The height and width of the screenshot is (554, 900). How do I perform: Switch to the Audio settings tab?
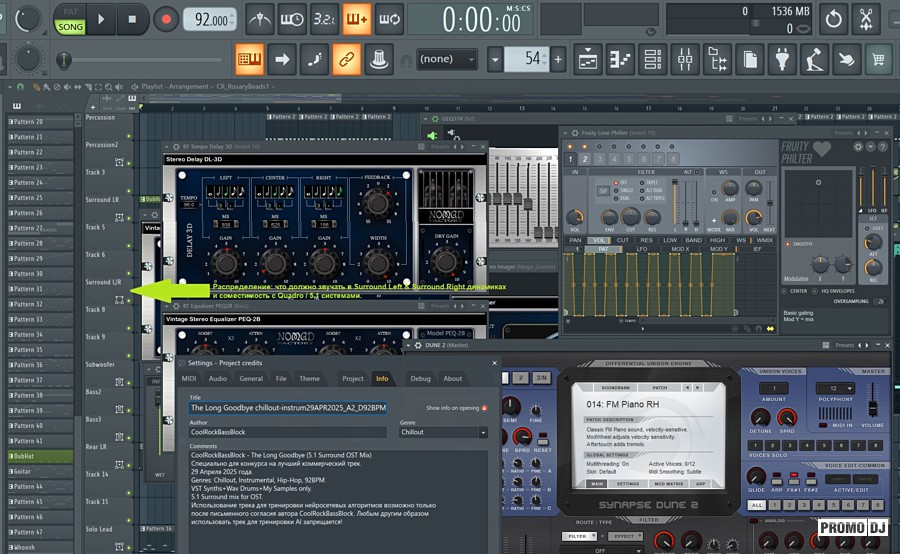tap(217, 379)
